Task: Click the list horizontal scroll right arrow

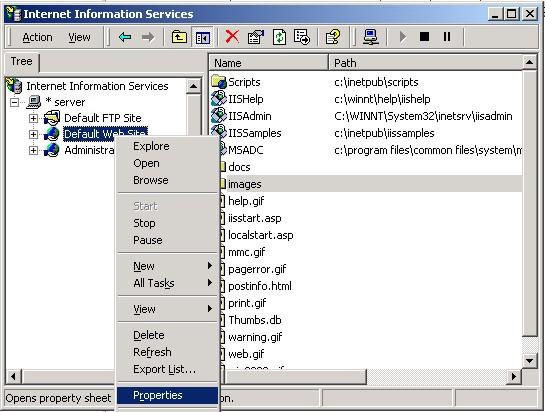Action: coord(514,376)
